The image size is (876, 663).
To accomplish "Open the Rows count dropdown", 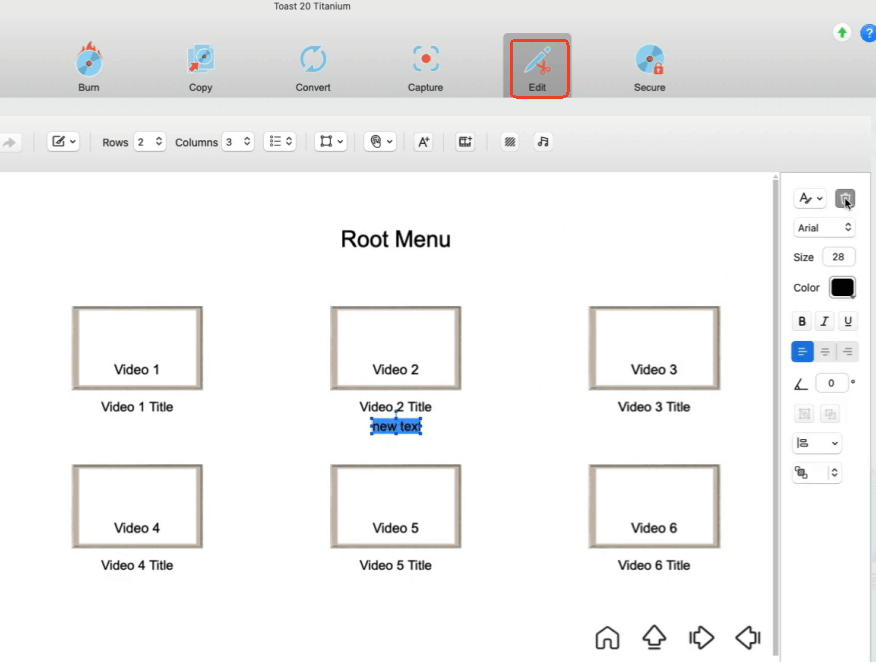I will (150, 142).
